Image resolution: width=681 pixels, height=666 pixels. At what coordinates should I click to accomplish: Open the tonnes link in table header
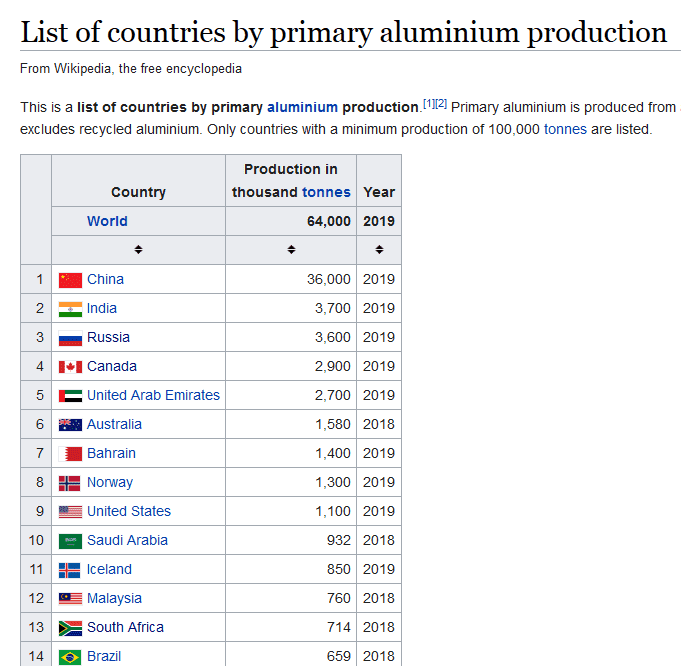[326, 192]
